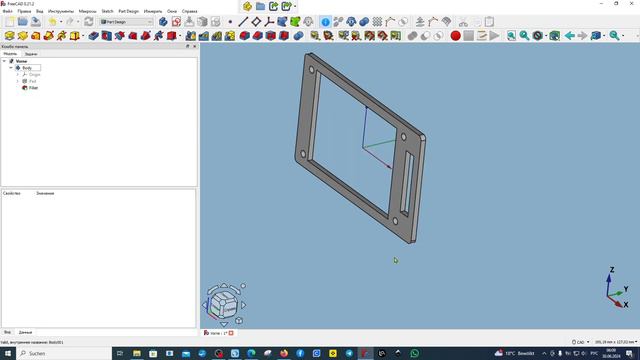Open the macros list icon
The image size is (640, 360).
point(482,36)
